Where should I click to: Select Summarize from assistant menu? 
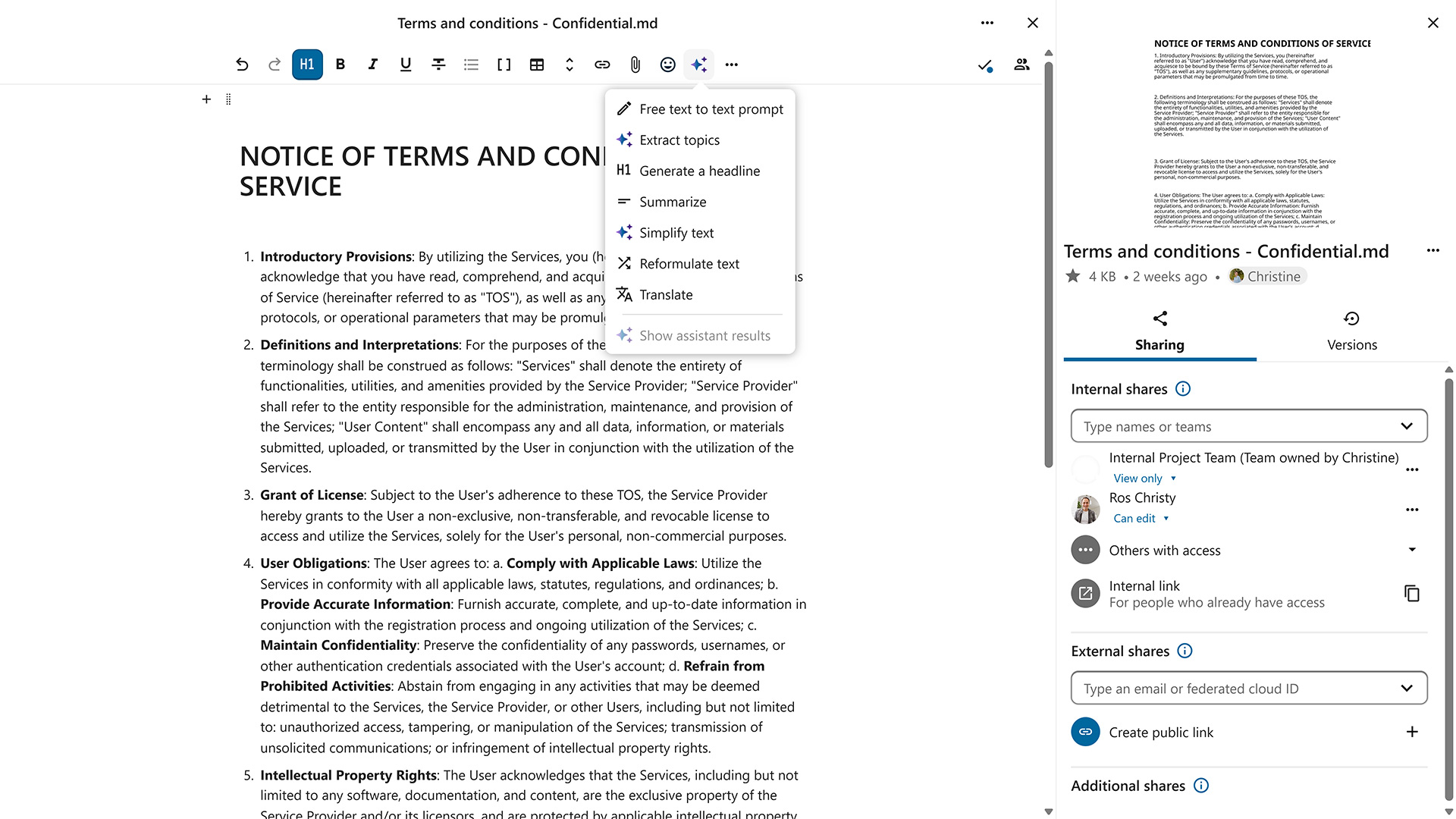tap(672, 202)
